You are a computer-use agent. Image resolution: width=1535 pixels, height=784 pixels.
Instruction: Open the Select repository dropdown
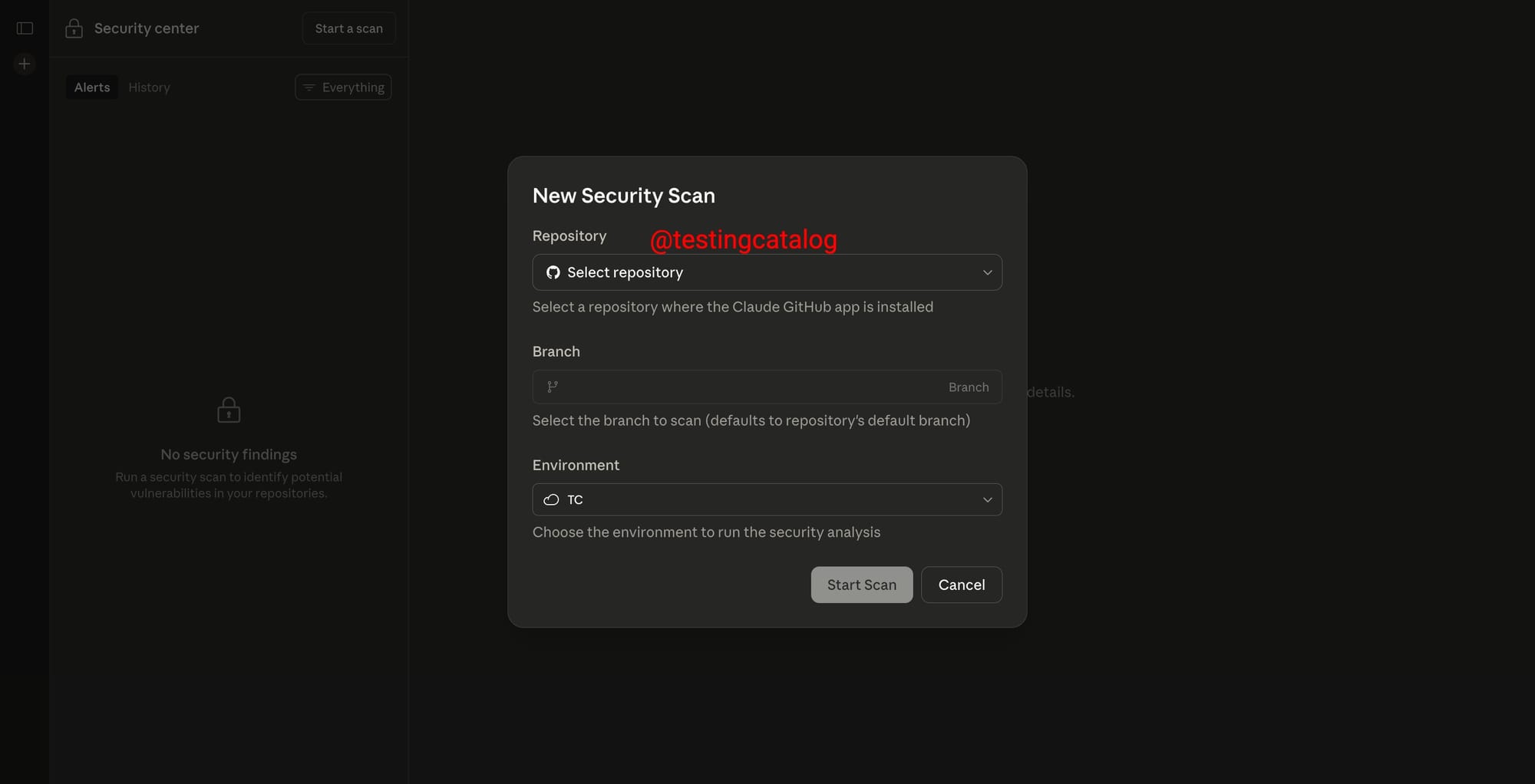[767, 272]
